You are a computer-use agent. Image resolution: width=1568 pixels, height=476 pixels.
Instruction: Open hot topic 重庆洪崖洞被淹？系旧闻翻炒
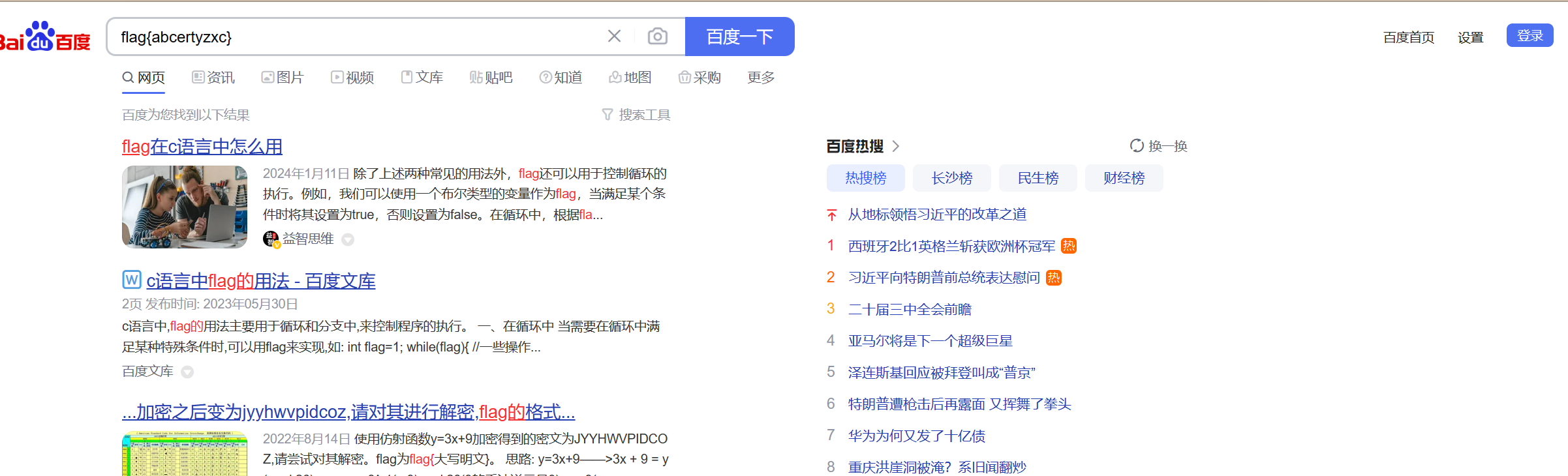tap(937, 468)
